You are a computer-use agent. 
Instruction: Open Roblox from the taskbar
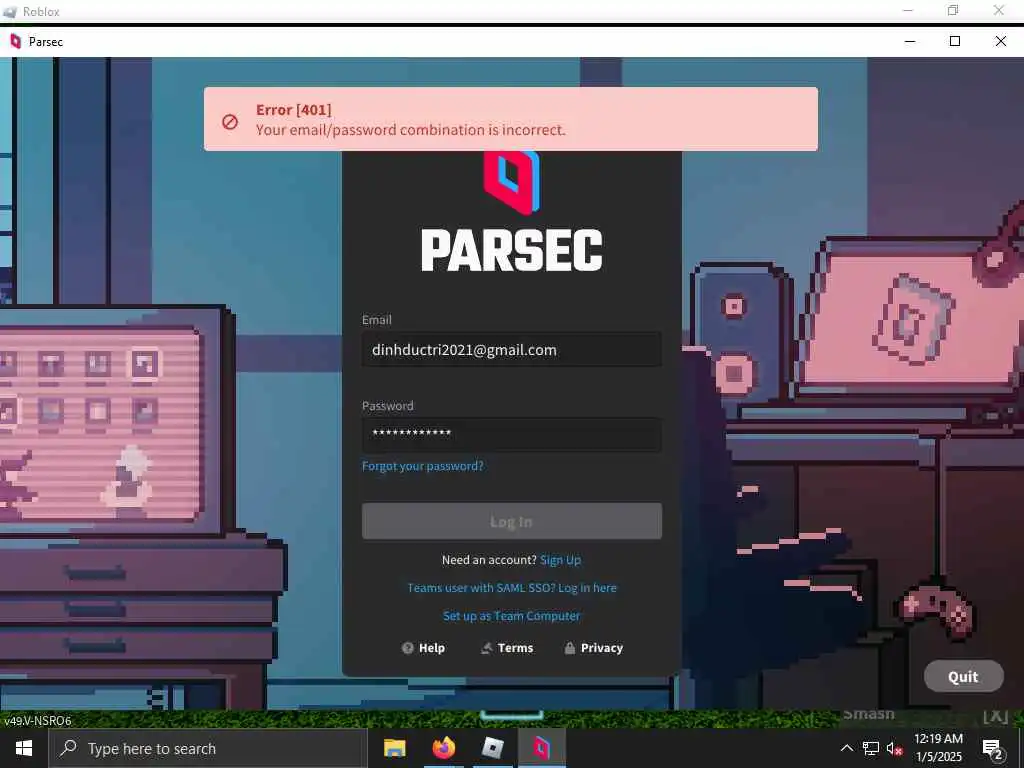click(x=492, y=748)
